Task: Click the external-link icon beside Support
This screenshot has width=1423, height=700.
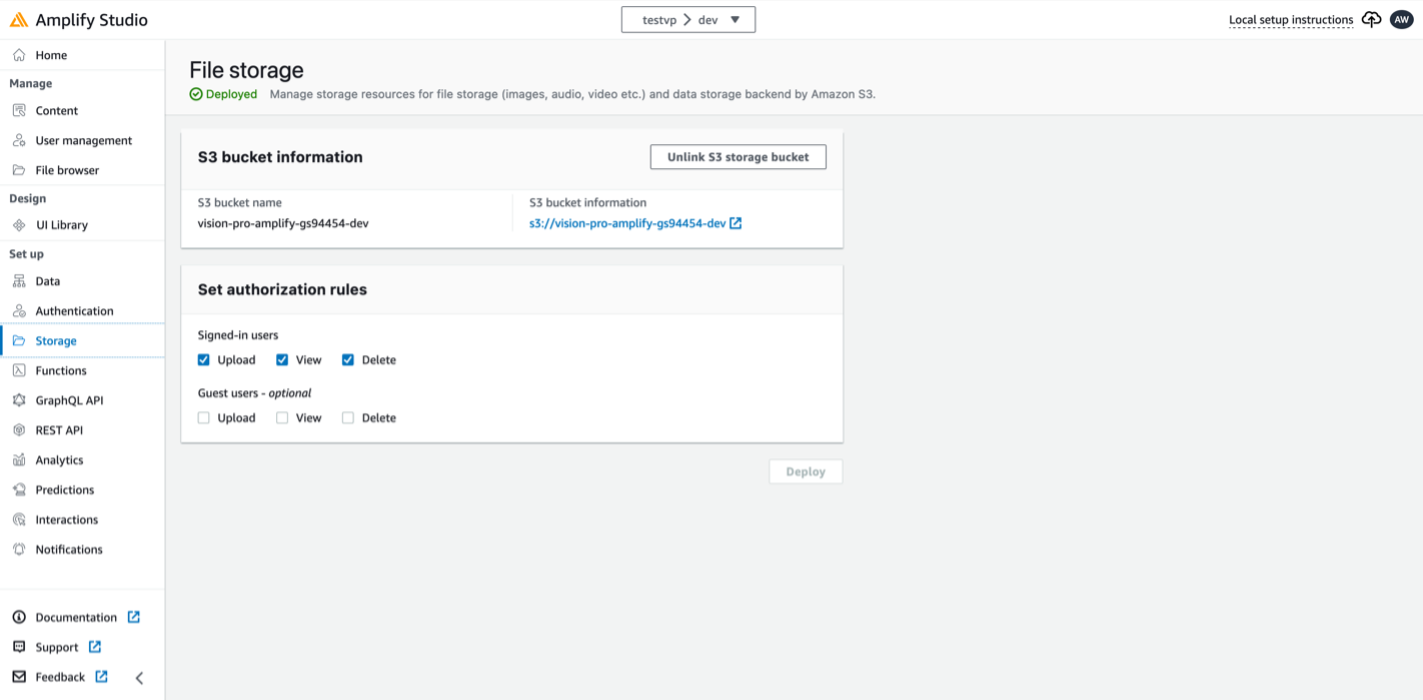Action: click(95, 647)
